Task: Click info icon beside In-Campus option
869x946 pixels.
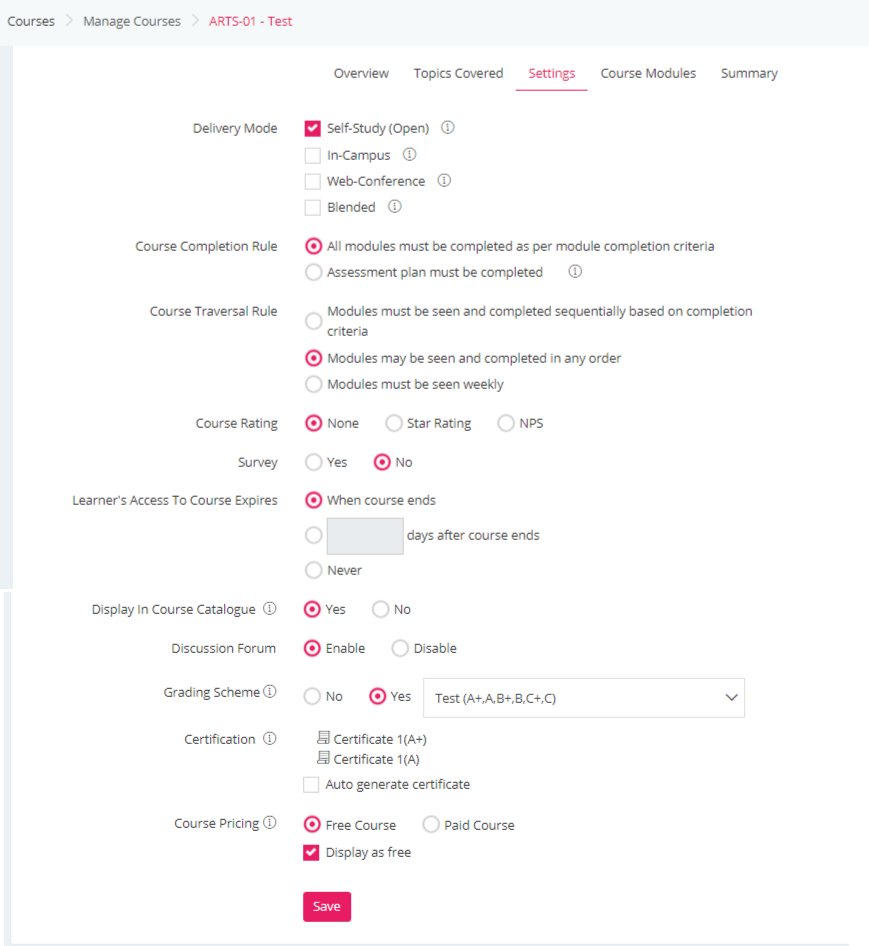Action: coord(409,154)
